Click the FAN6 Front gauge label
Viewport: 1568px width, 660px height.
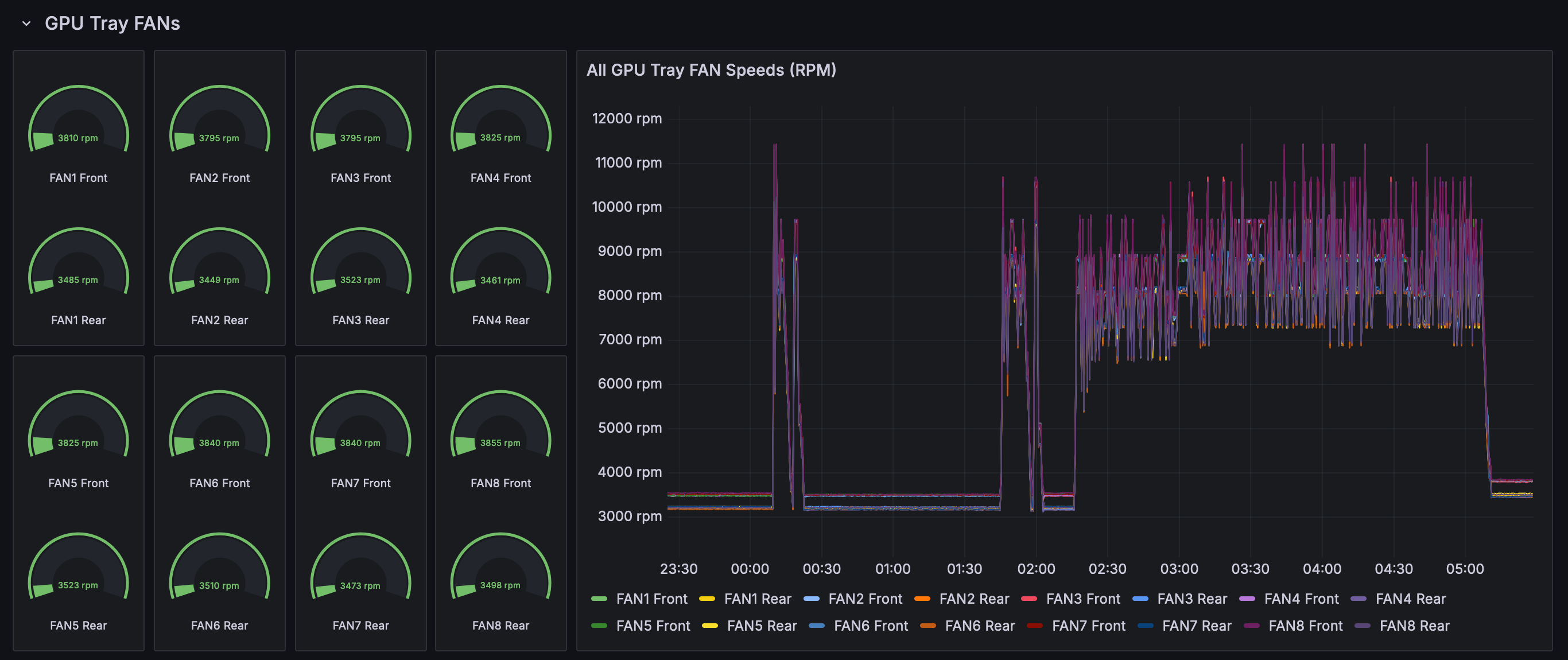click(220, 483)
